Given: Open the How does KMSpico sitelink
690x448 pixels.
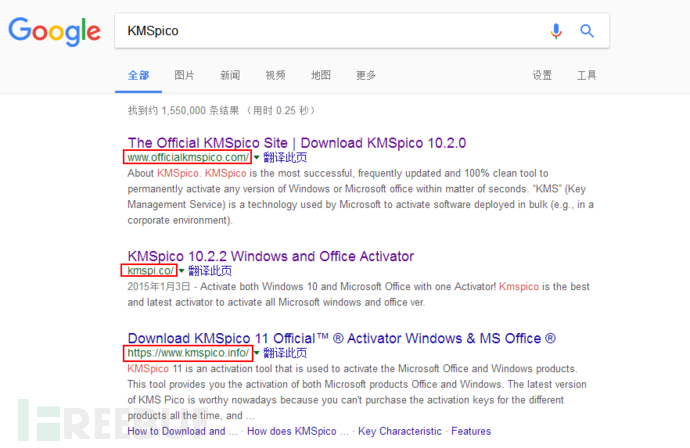Looking at the screenshot, I should 297,431.
